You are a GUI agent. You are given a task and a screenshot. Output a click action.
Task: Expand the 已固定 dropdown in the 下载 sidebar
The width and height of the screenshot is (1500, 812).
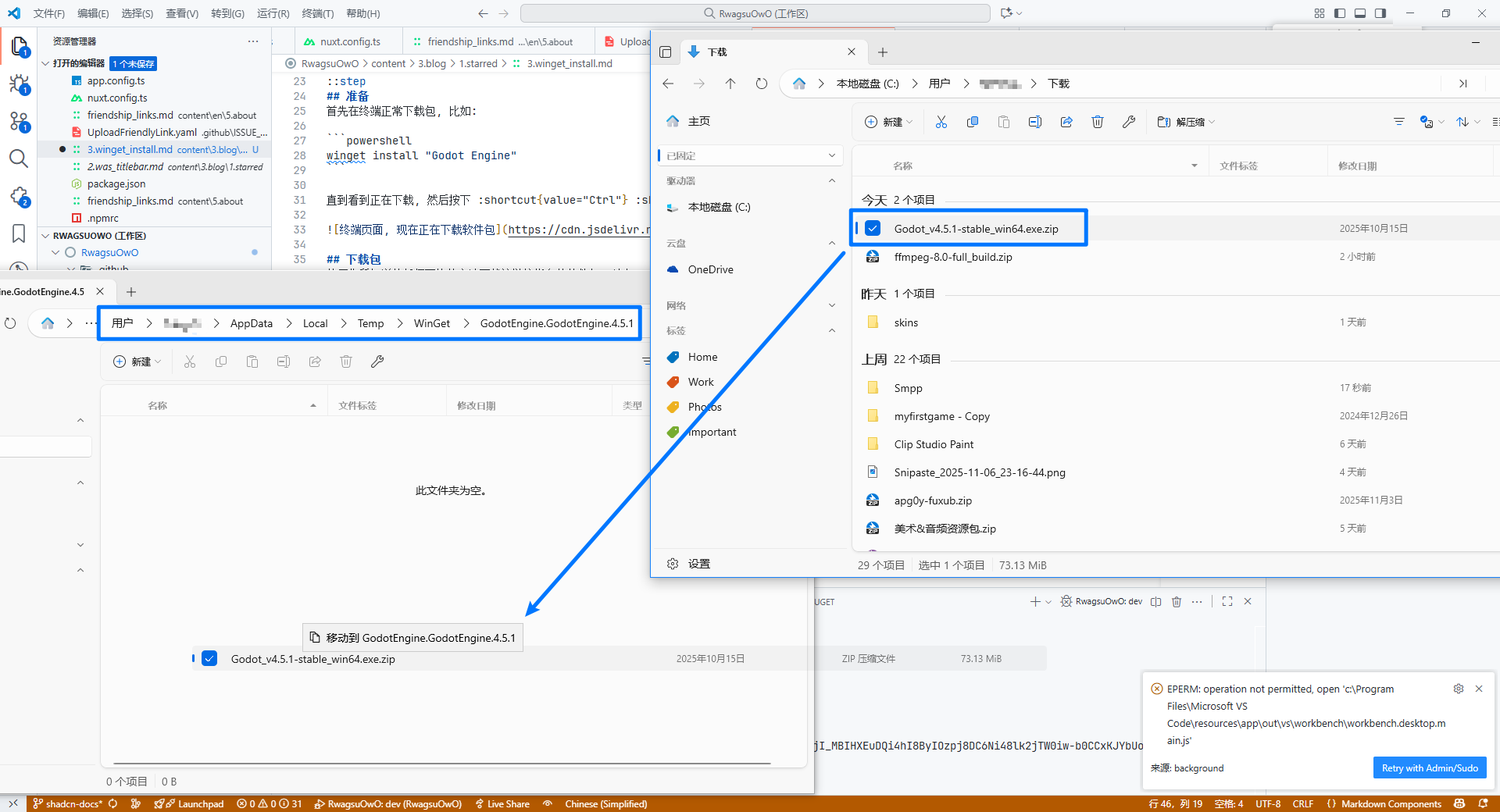pyautogui.click(x=832, y=155)
